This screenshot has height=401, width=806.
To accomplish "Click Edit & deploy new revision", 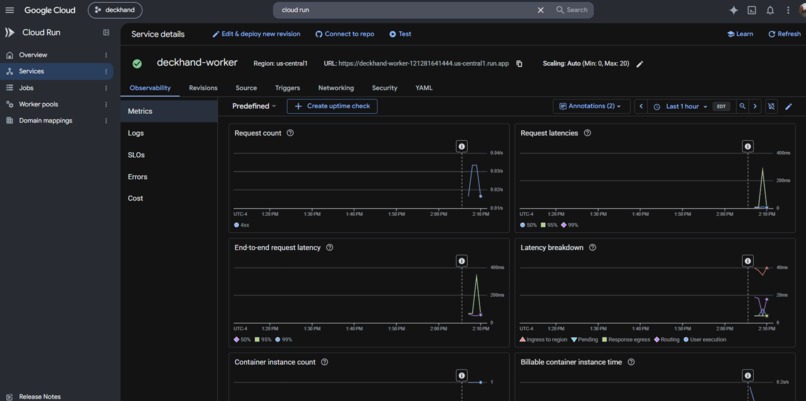I will tap(256, 34).
